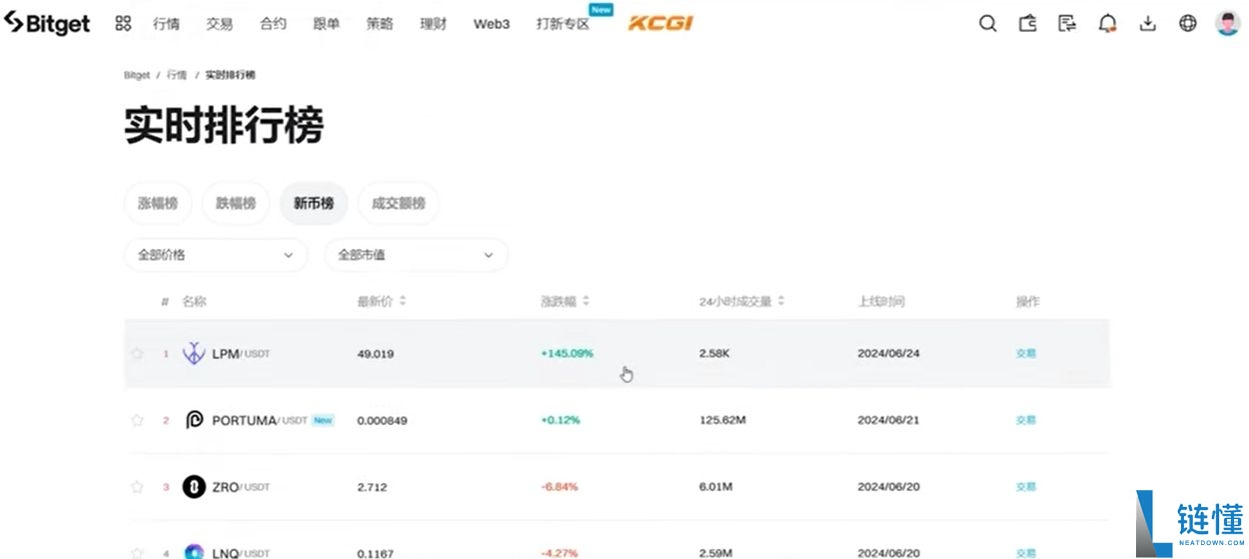Click the 0.000849 price value
The image size is (1249, 559).
382,420
